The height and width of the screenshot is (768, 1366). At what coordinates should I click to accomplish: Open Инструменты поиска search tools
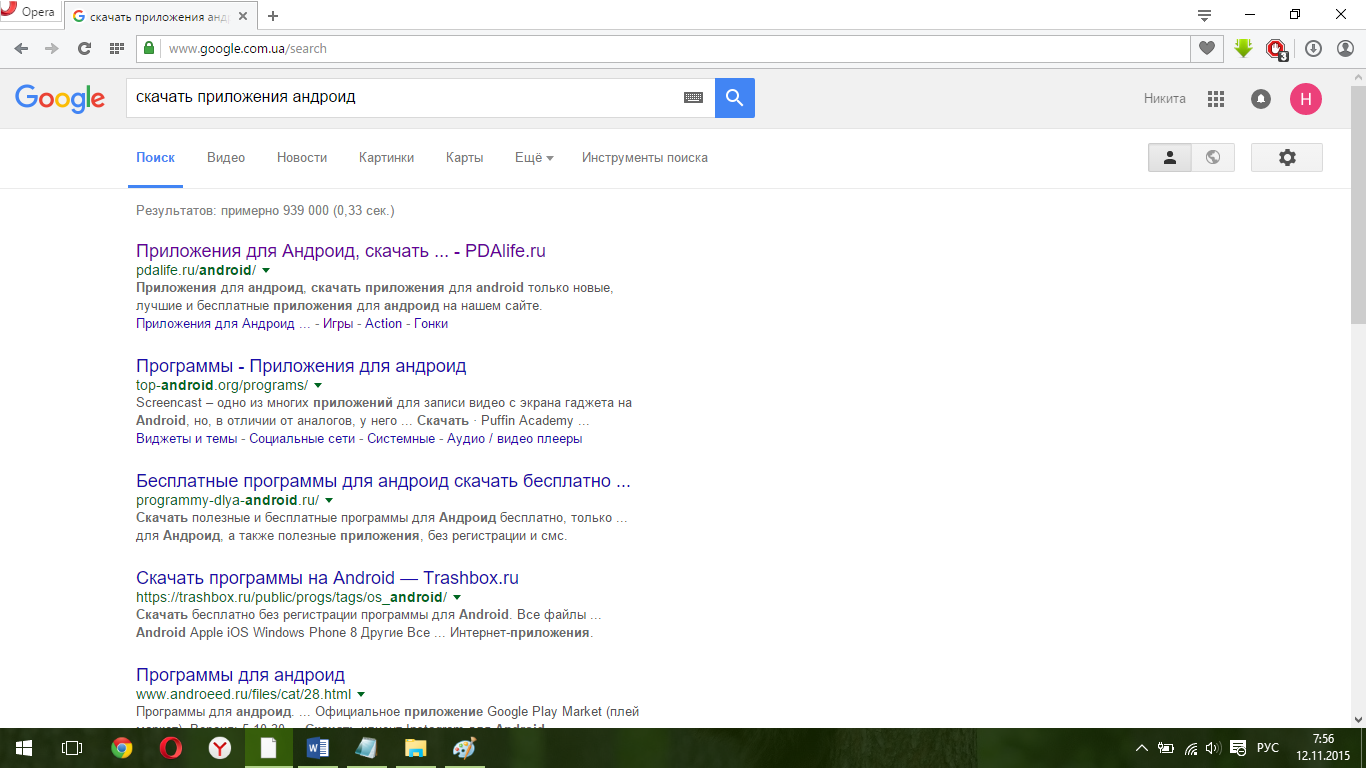coord(644,158)
